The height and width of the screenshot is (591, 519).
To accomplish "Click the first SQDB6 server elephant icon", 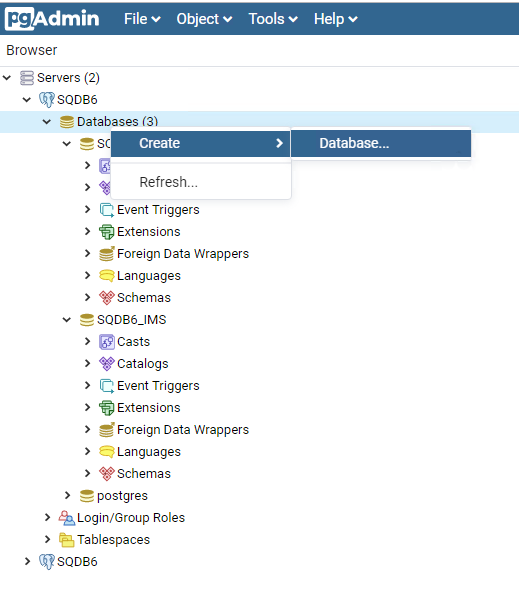I will 47,100.
